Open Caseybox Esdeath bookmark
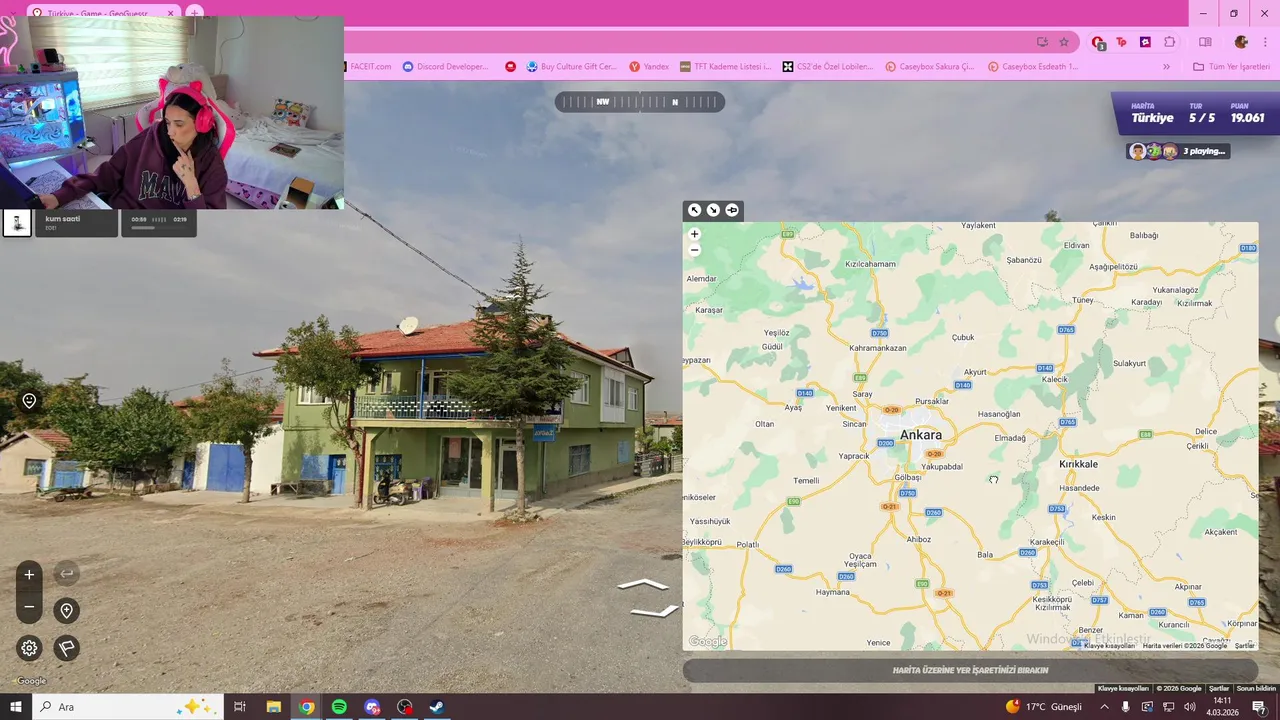 coord(1033,67)
